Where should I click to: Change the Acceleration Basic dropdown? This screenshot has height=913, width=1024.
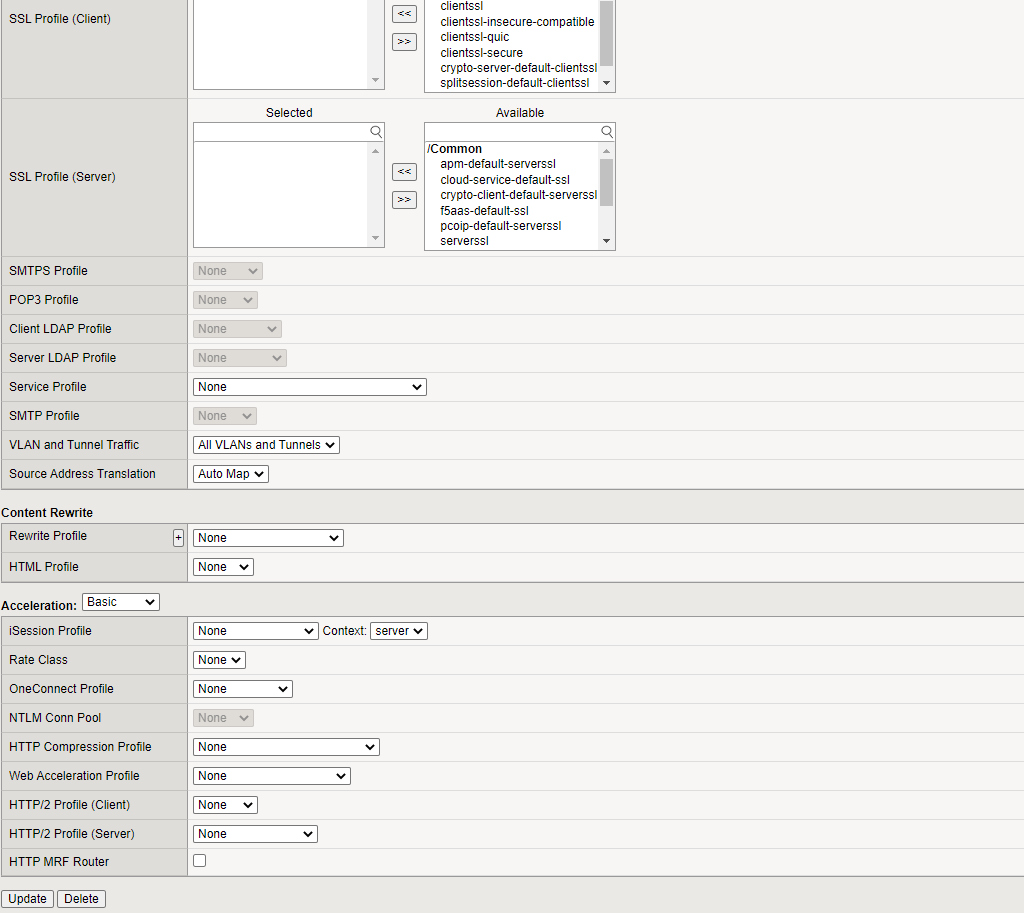tap(121, 602)
